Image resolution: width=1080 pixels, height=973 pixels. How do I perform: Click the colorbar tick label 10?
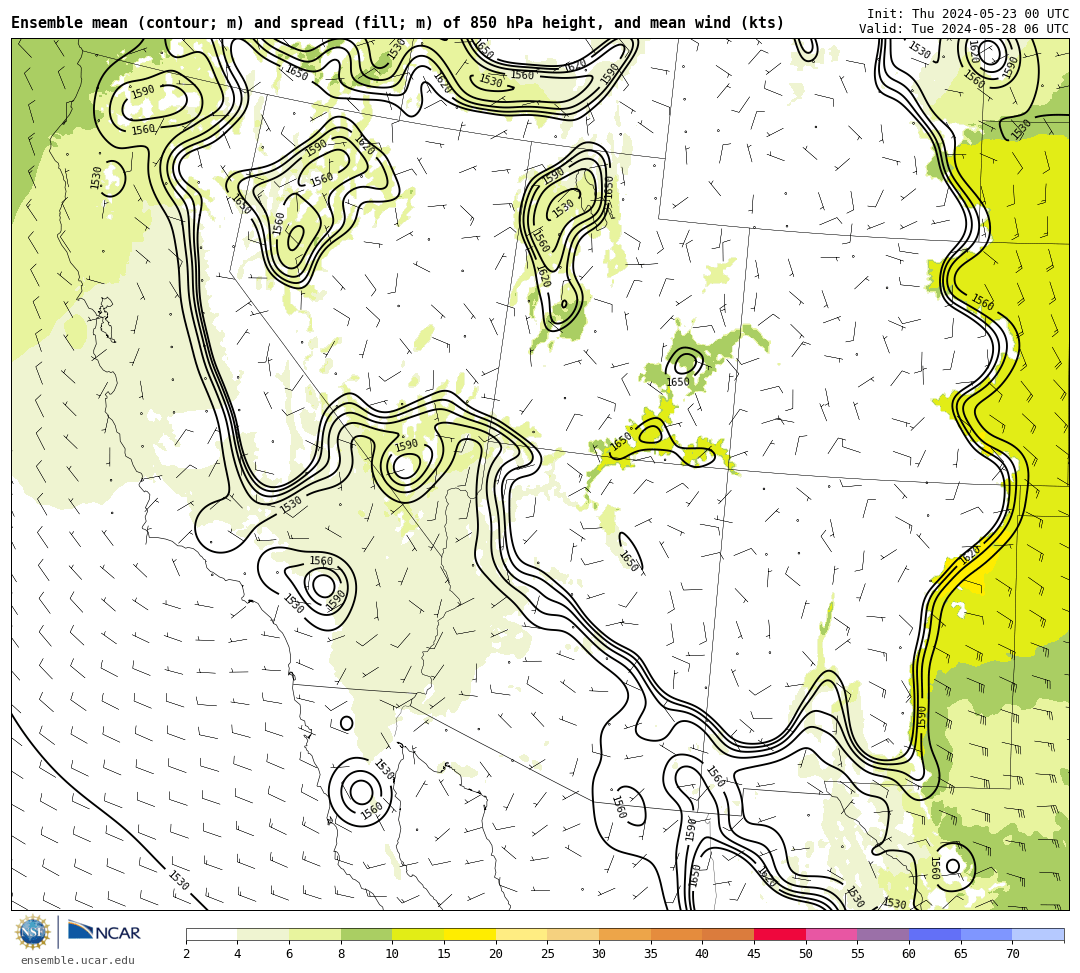(392, 954)
